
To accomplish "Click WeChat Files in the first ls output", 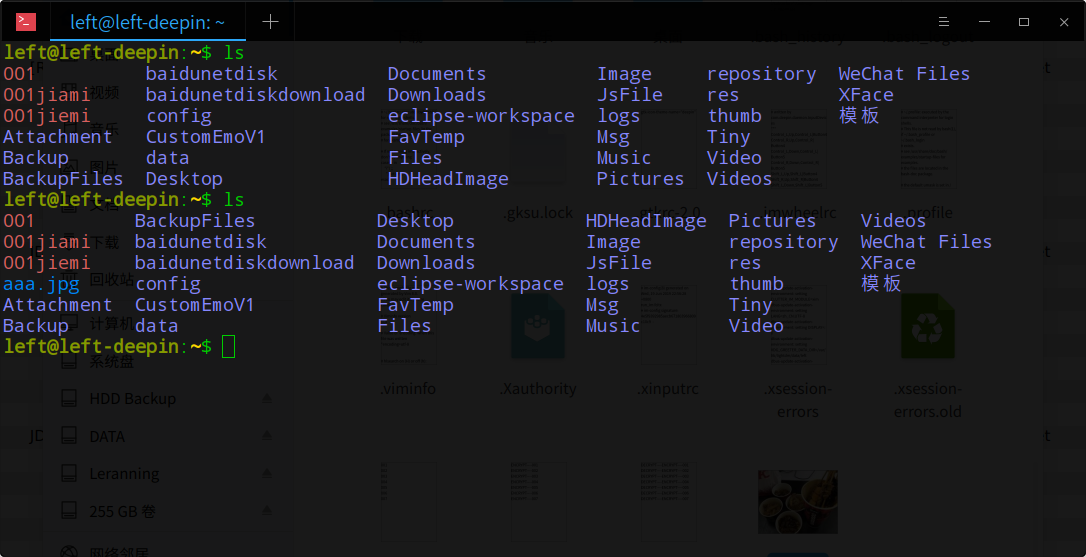I will coord(904,73).
